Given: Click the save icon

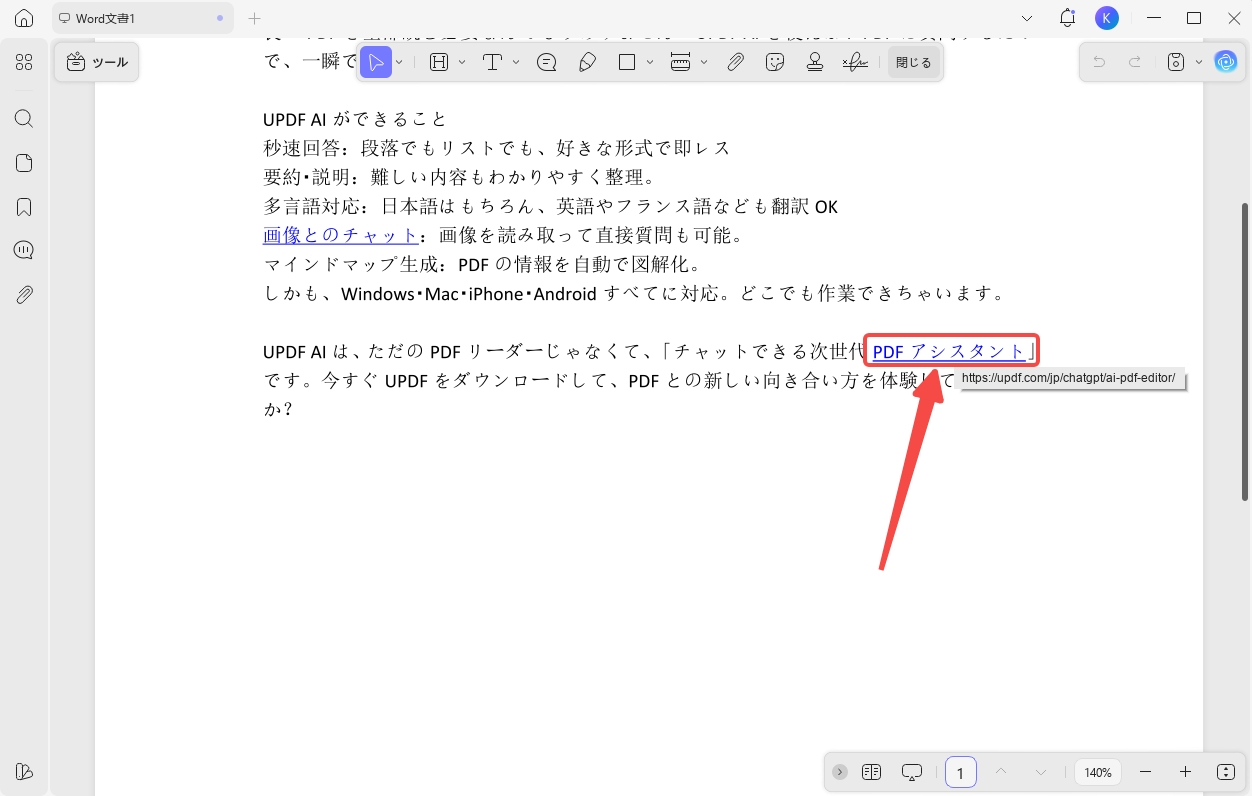Looking at the screenshot, I should (1176, 62).
